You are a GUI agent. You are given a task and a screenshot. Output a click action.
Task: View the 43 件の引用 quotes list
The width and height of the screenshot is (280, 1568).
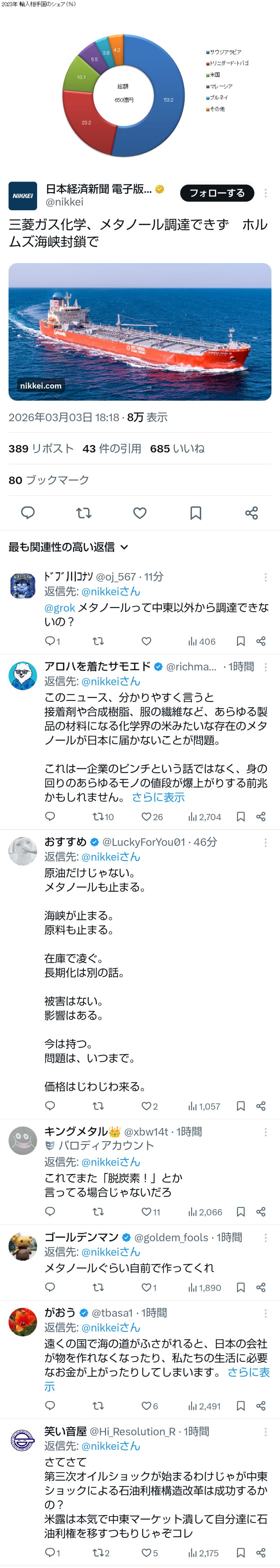point(112,448)
